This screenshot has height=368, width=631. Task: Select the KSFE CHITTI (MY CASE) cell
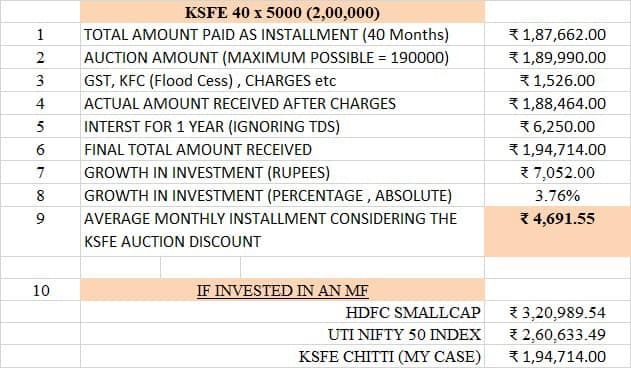tap(283, 356)
